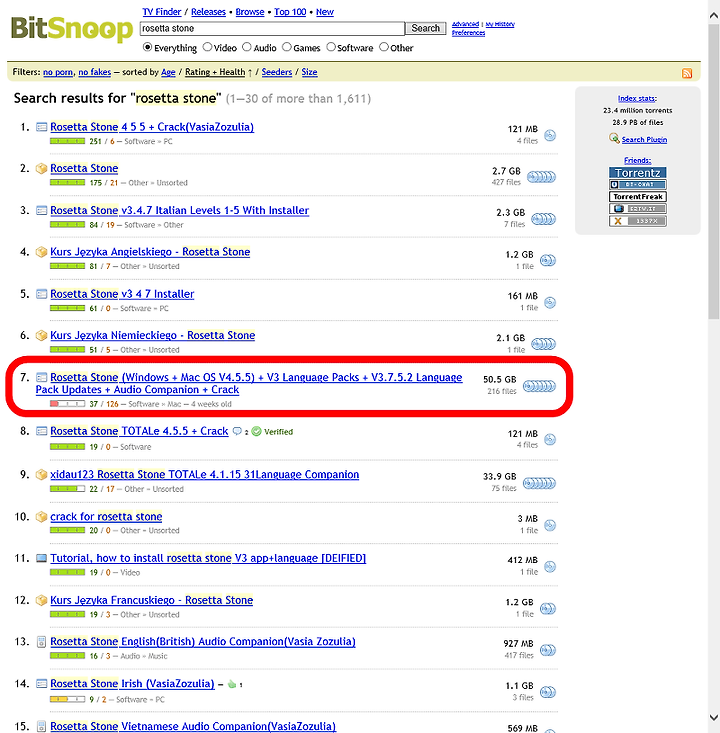Select the Other radio button
This screenshot has height=733, width=720.
pos(384,47)
